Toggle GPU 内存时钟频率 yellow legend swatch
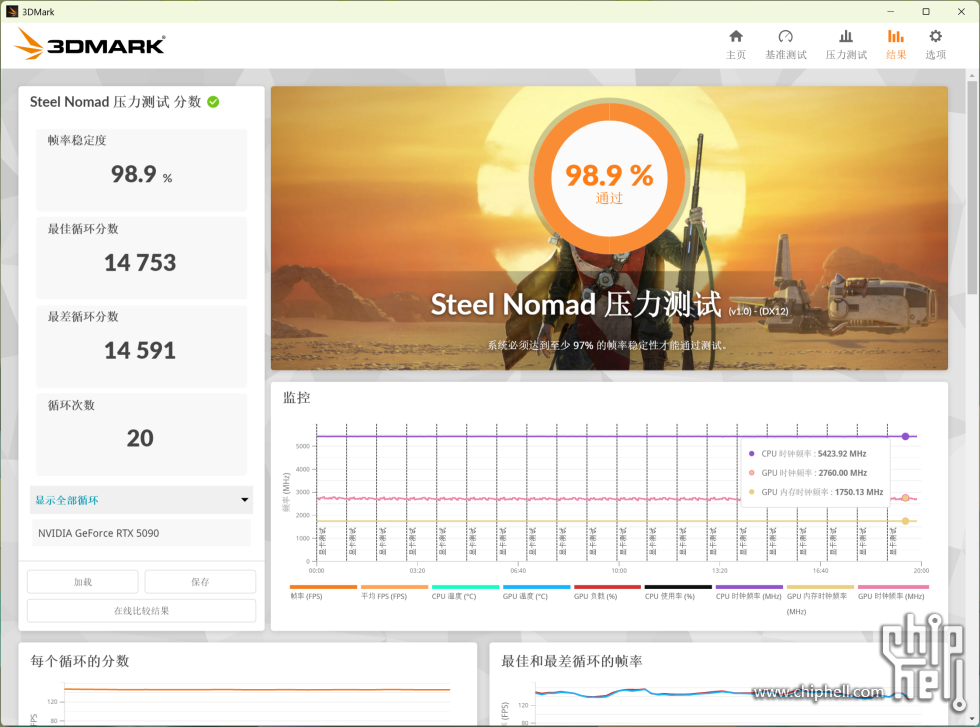The image size is (980, 727). pos(820,587)
